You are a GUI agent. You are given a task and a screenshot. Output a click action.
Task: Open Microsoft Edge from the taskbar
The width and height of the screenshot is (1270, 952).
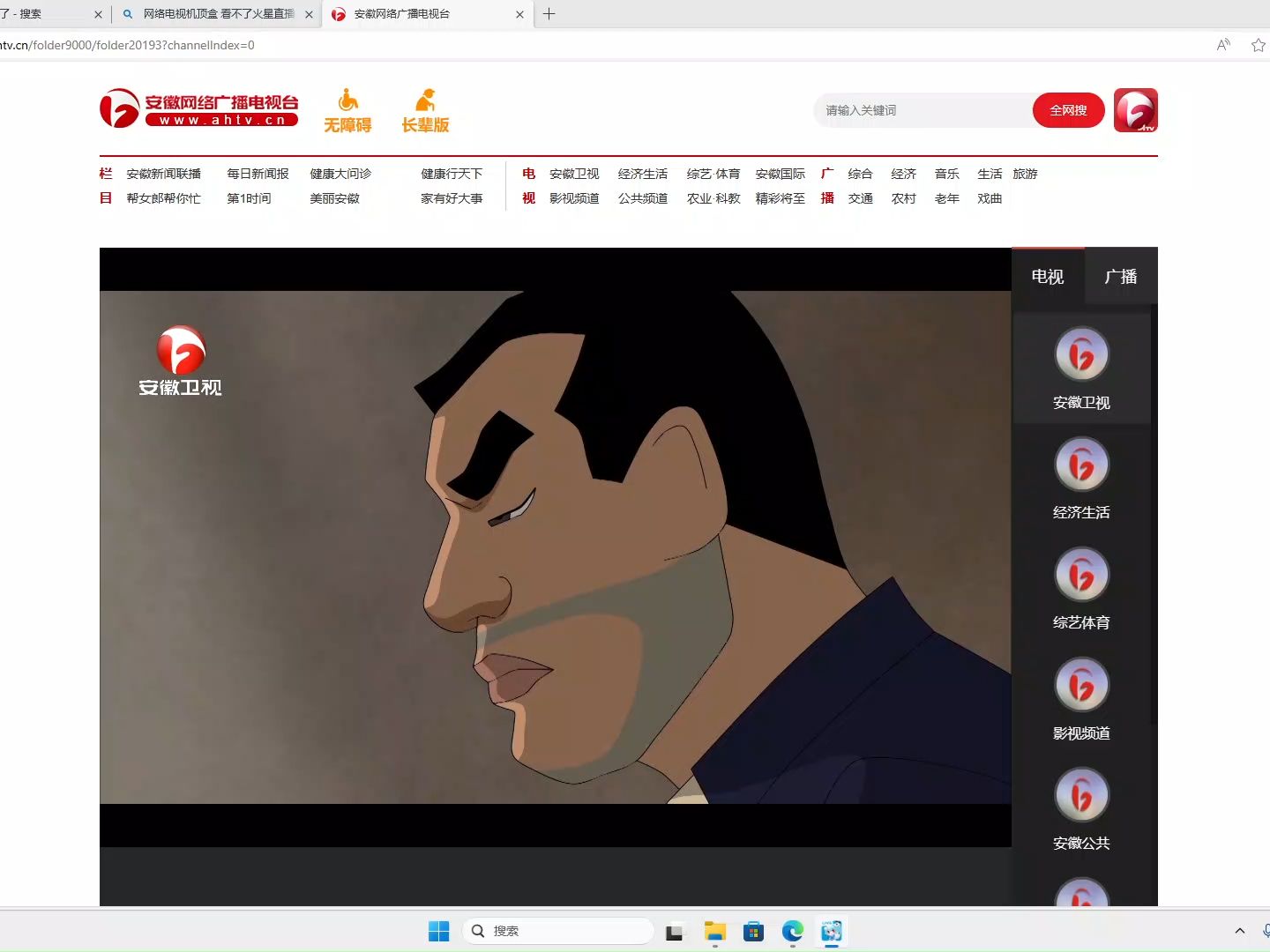pyautogui.click(x=792, y=931)
